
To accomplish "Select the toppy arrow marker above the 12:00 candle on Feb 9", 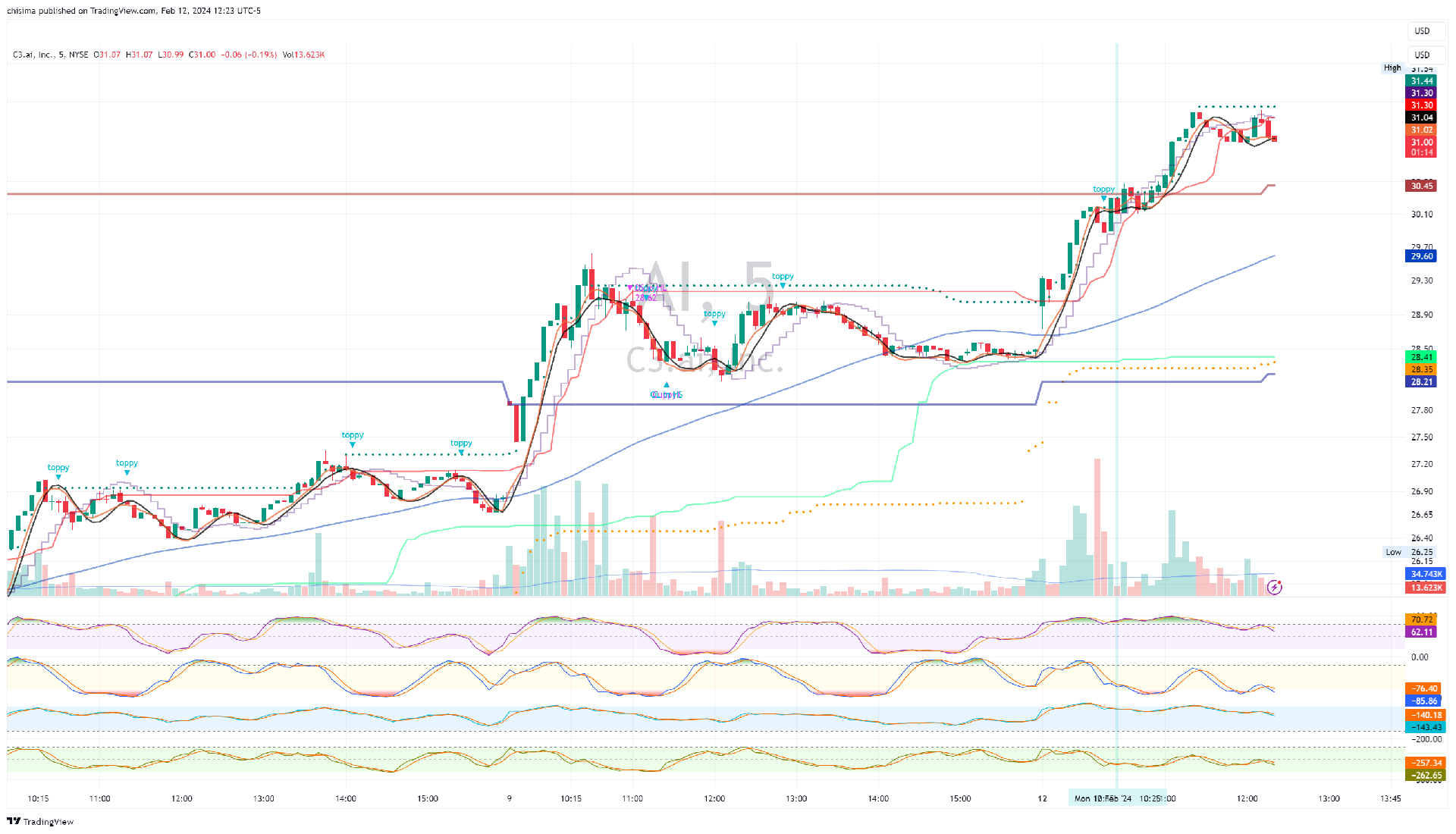I will point(714,323).
